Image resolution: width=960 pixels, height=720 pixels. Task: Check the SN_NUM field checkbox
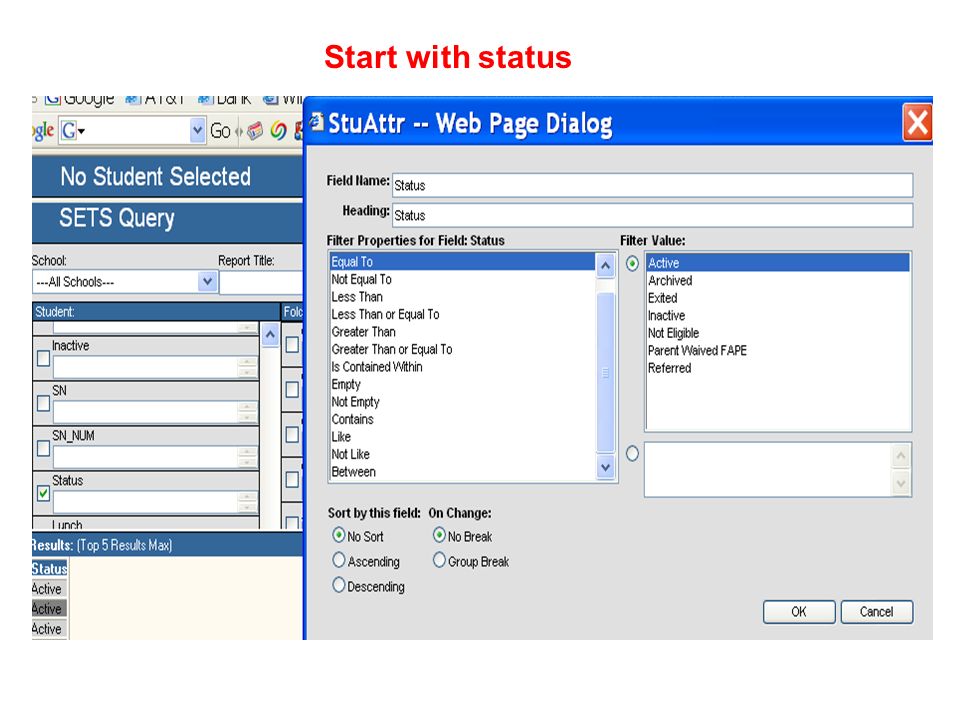(x=43, y=448)
